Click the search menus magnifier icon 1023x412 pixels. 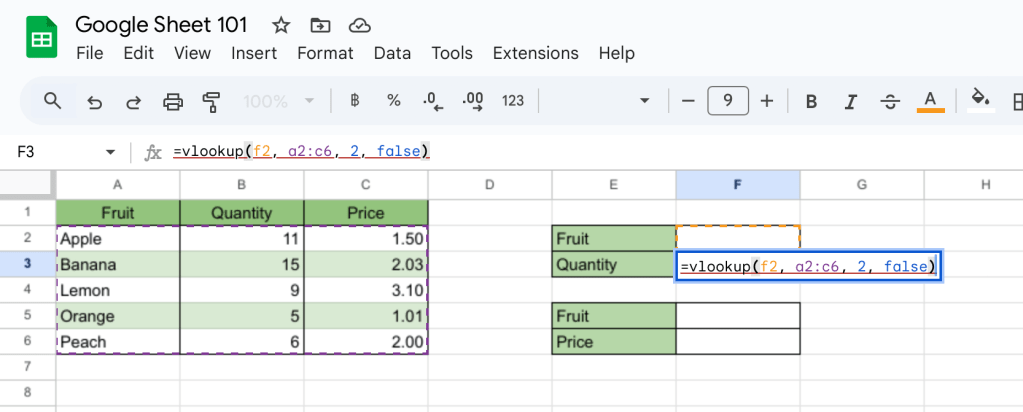click(x=52, y=101)
